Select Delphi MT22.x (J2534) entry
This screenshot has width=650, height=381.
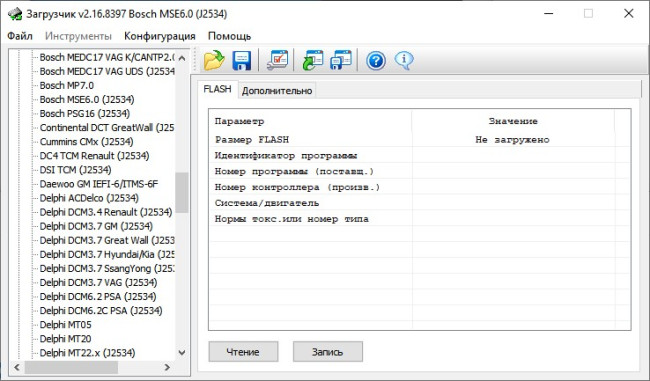point(87,353)
